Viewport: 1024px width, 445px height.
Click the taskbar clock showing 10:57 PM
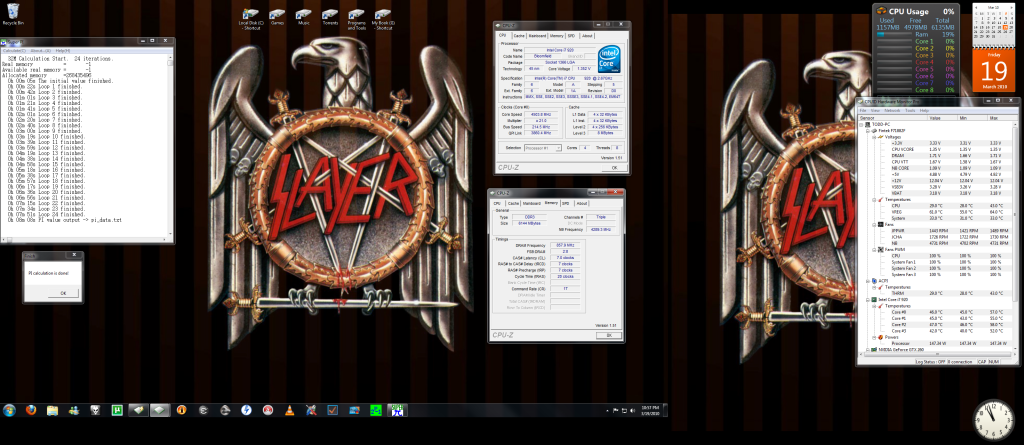649,410
